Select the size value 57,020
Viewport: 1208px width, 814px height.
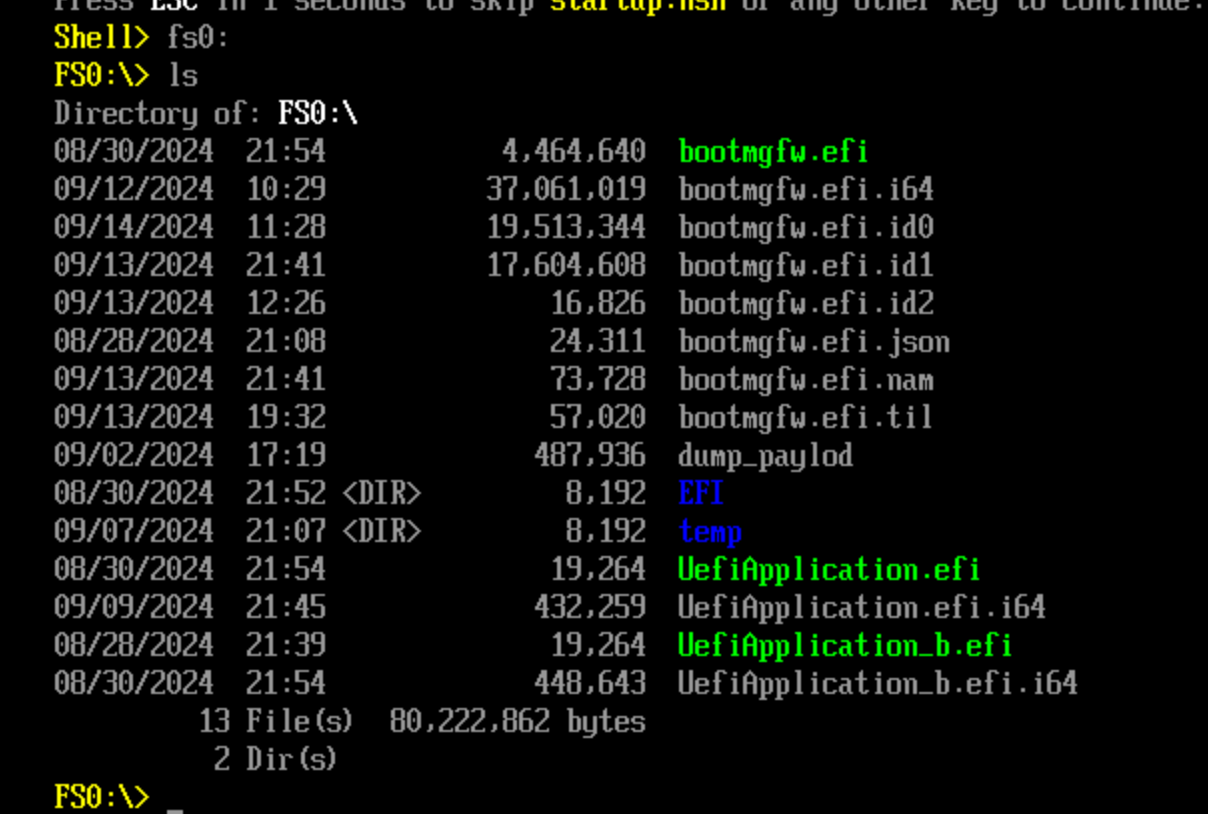tap(598, 418)
